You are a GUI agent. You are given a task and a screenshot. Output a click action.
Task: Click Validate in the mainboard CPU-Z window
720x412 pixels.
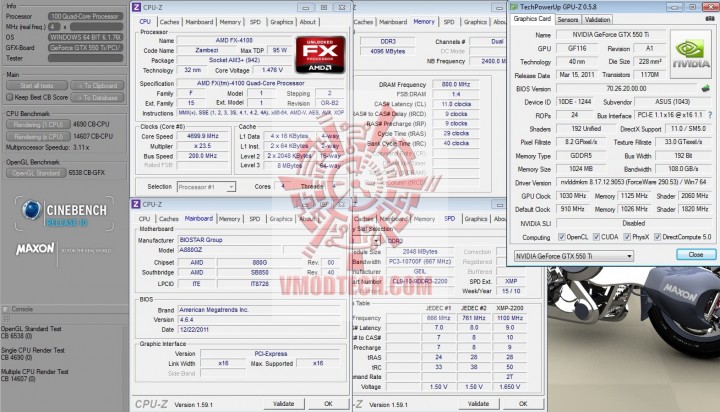[284, 404]
